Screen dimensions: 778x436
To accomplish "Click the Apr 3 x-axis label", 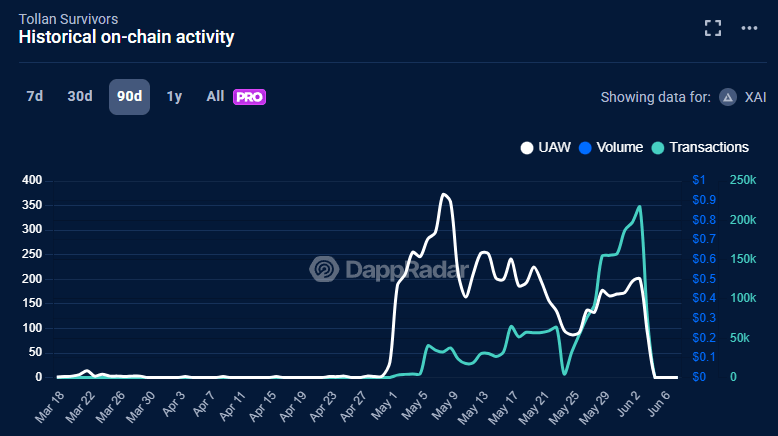I will coord(174,404).
